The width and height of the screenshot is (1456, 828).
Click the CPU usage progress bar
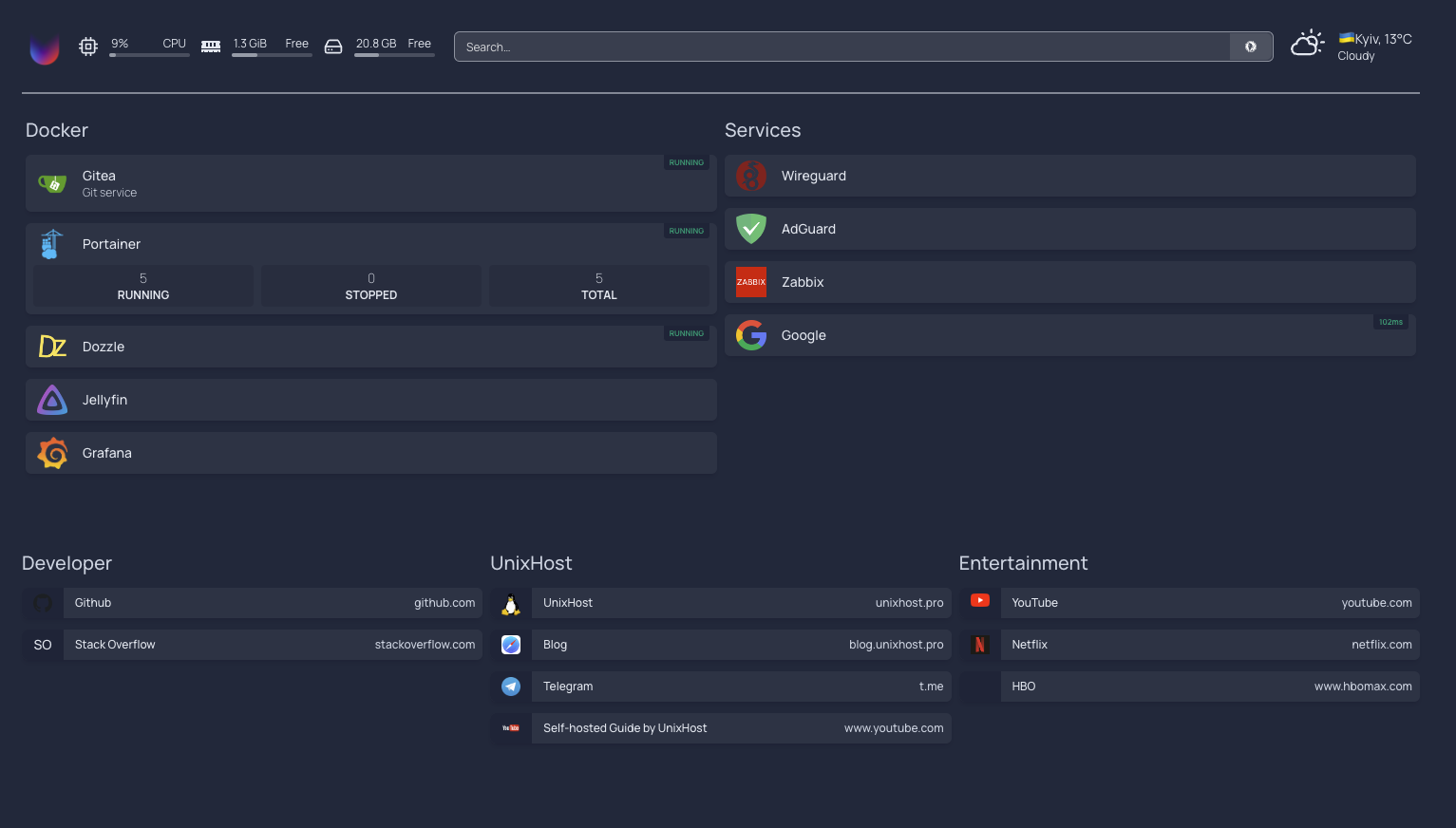coord(149,55)
